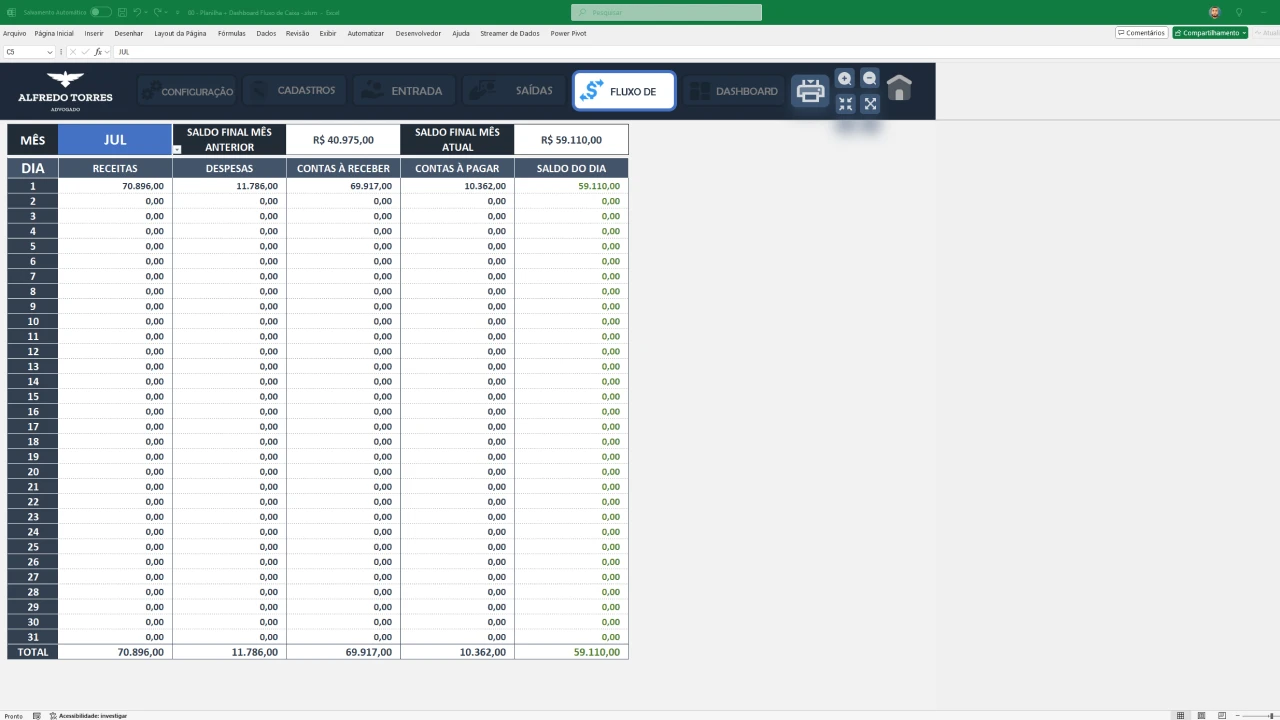The image size is (1280, 720).
Task: Click the insert function fx icon
Action: tap(98, 52)
